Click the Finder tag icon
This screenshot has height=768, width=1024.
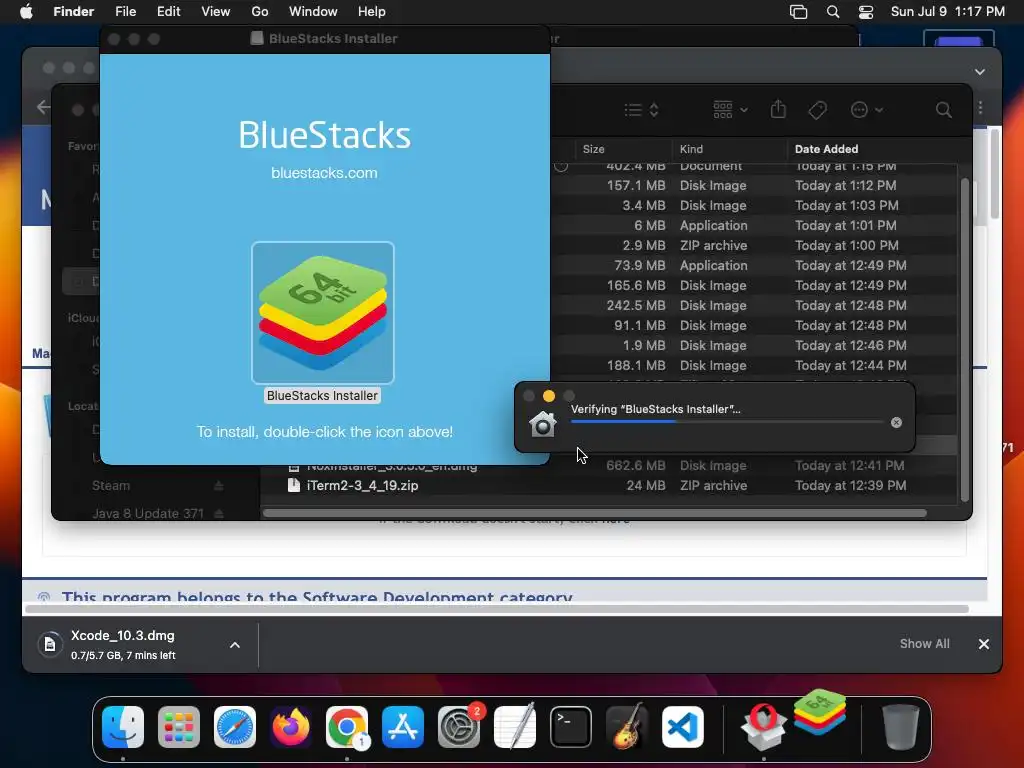pyautogui.click(x=817, y=110)
